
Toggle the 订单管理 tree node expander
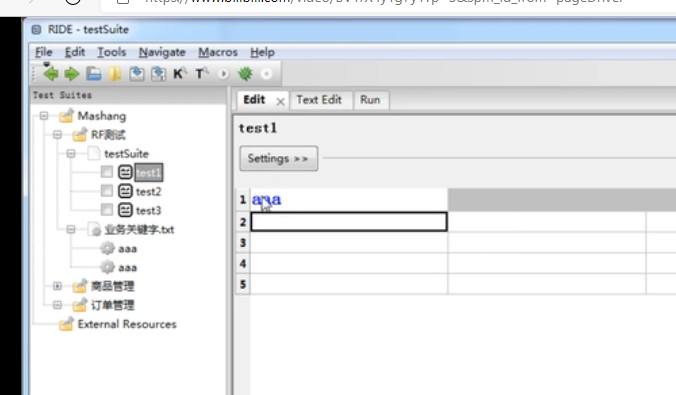click(x=57, y=305)
